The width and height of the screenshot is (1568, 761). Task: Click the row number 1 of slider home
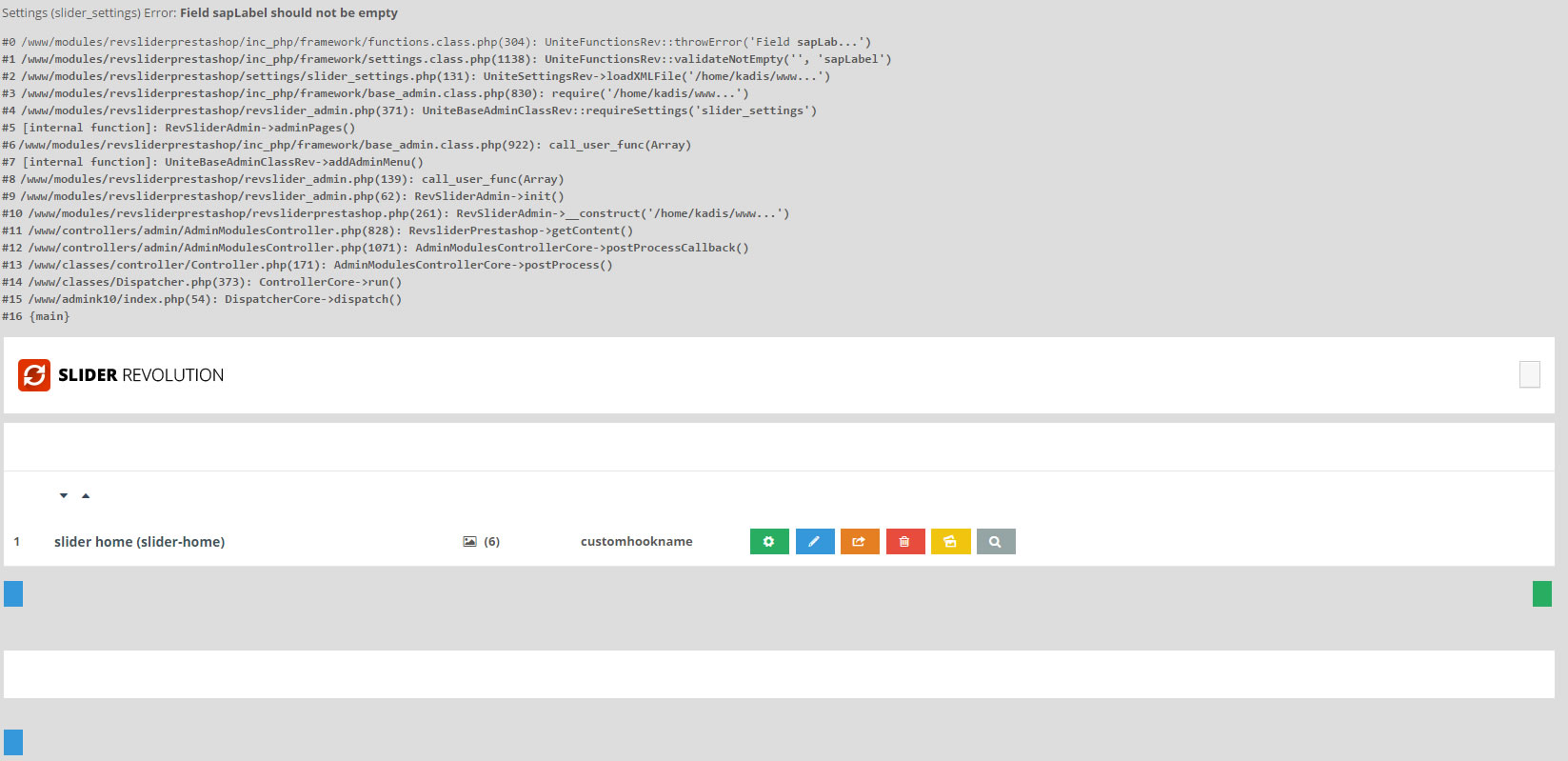(17, 542)
